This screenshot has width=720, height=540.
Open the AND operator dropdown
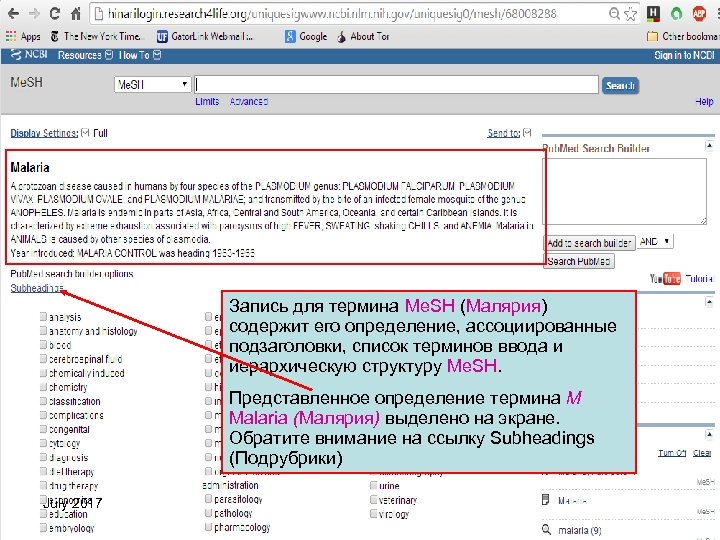655,242
